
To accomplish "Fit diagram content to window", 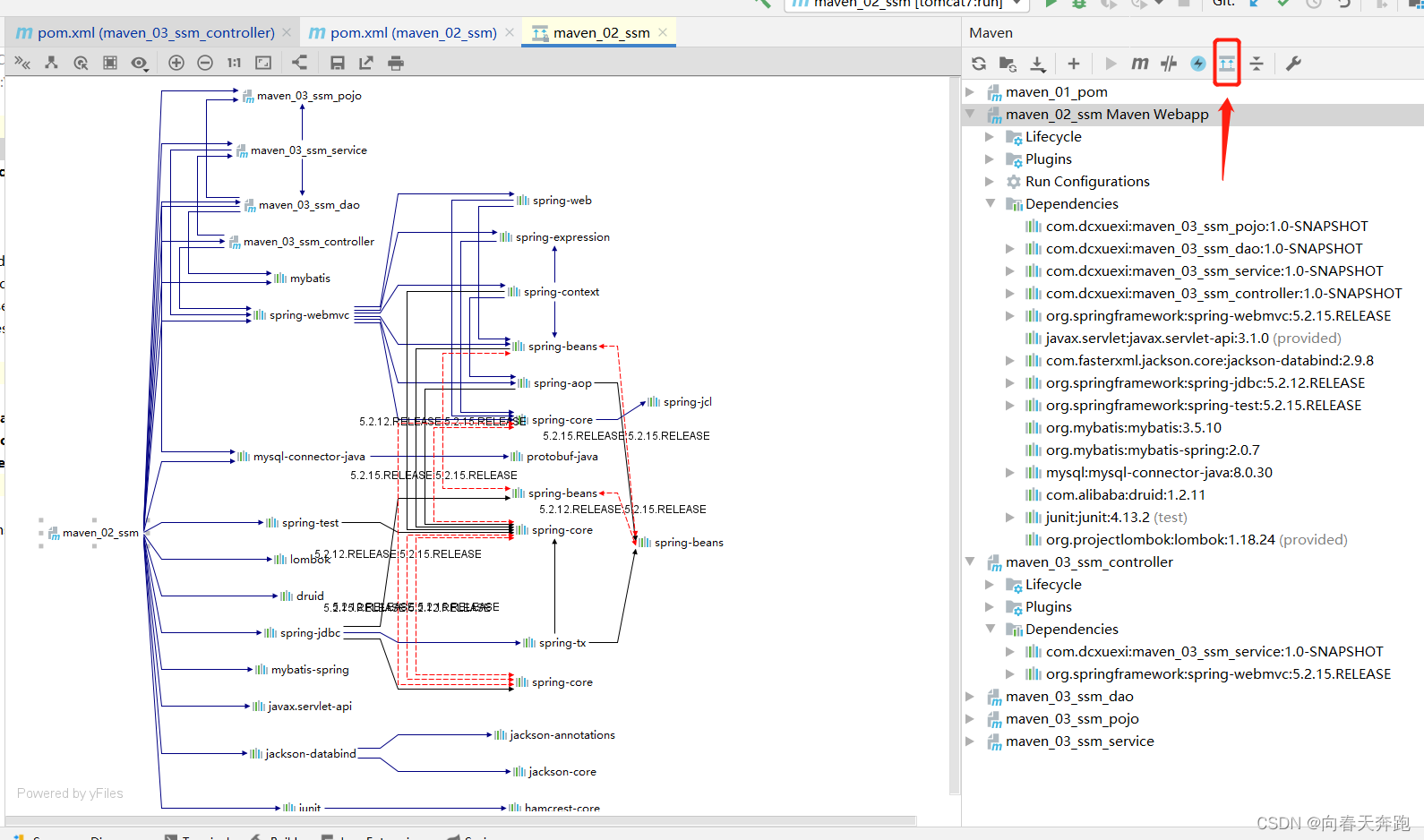I will pyautogui.click(x=263, y=63).
